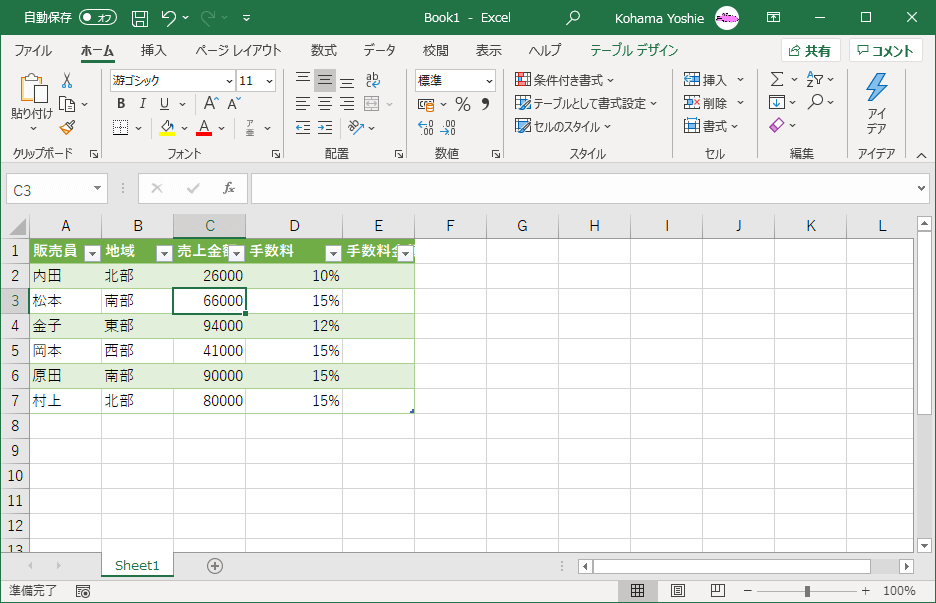Open the 手数料 column filter dropdown
The height and width of the screenshot is (603, 936).
[333, 254]
